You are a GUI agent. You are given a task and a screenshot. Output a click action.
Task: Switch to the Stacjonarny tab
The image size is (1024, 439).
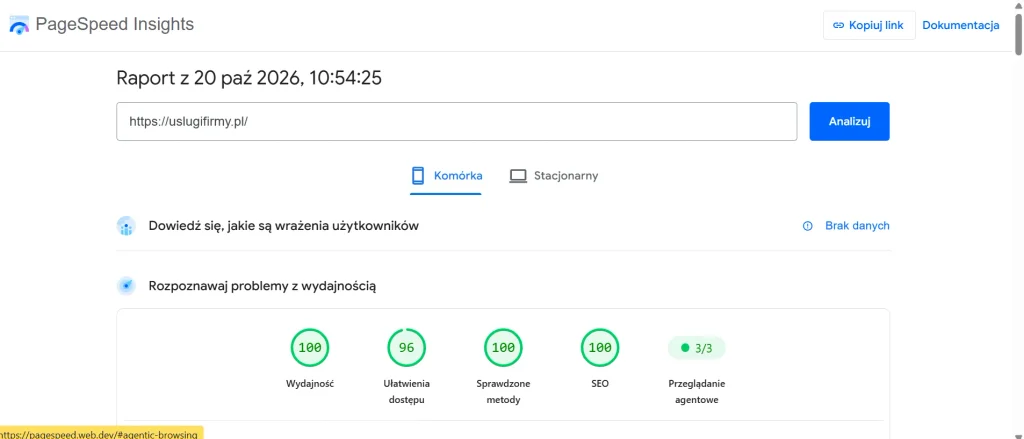point(554,176)
